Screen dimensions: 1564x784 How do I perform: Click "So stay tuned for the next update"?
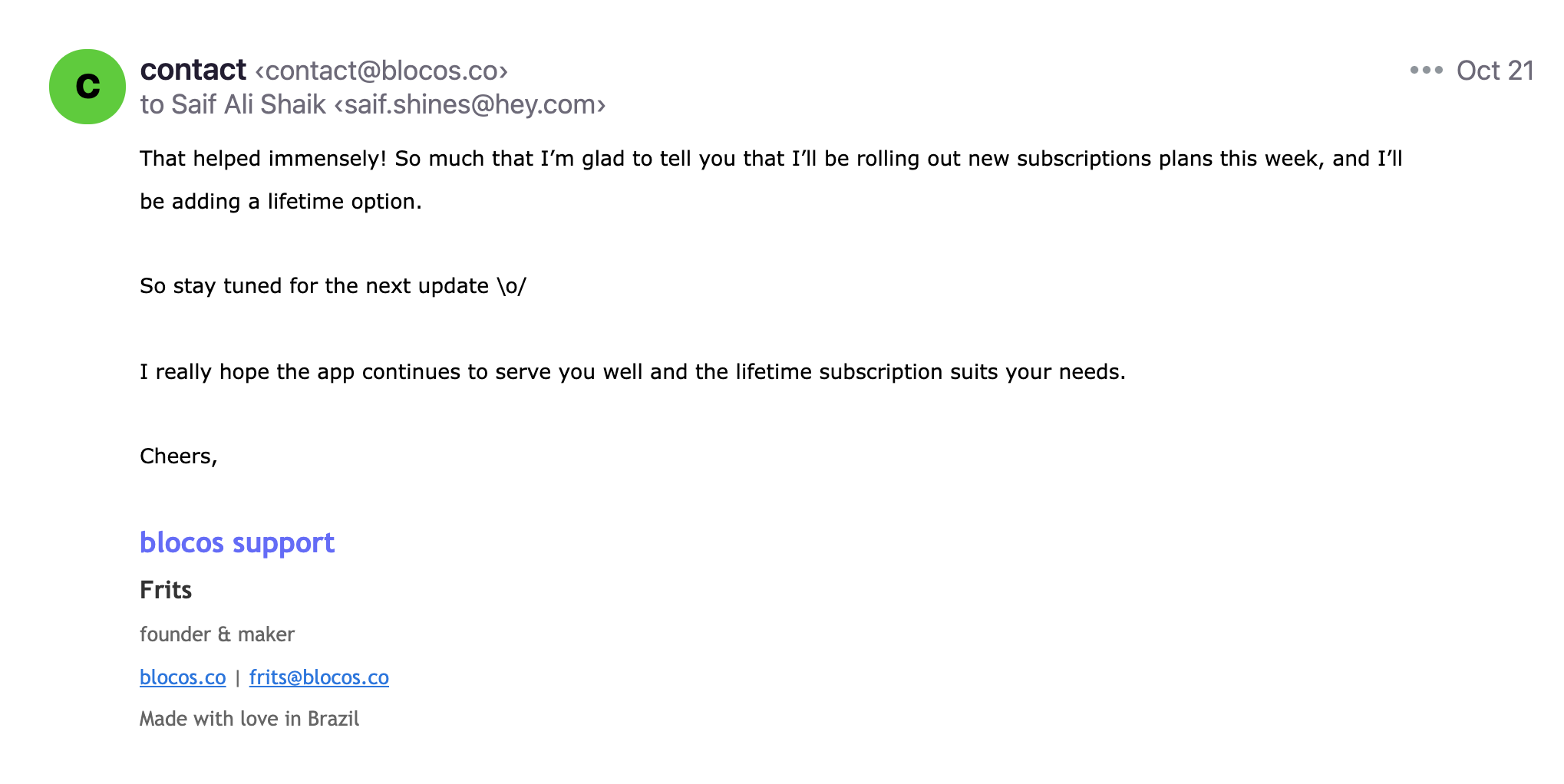pos(315,286)
